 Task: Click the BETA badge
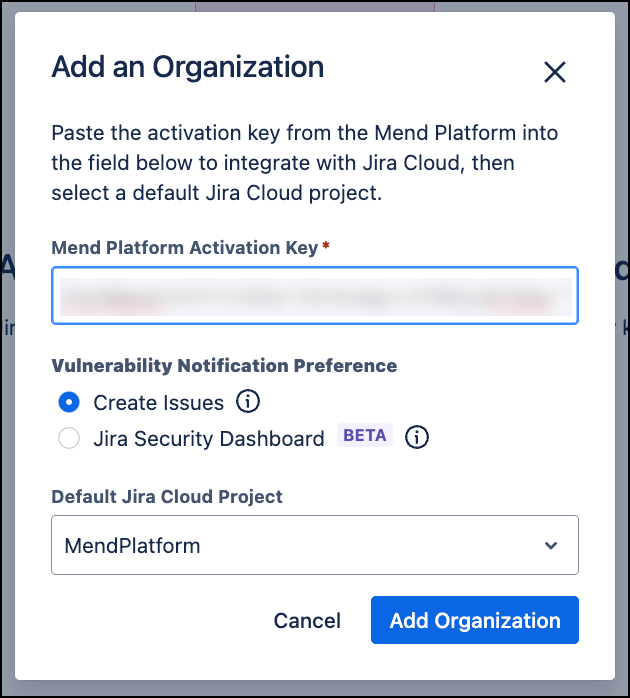coord(365,436)
